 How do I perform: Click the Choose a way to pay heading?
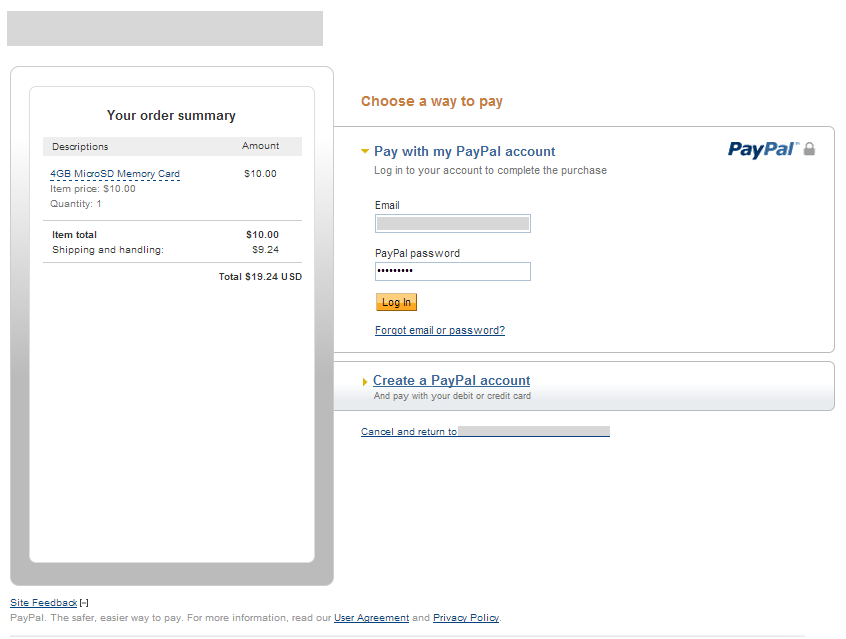click(x=432, y=102)
